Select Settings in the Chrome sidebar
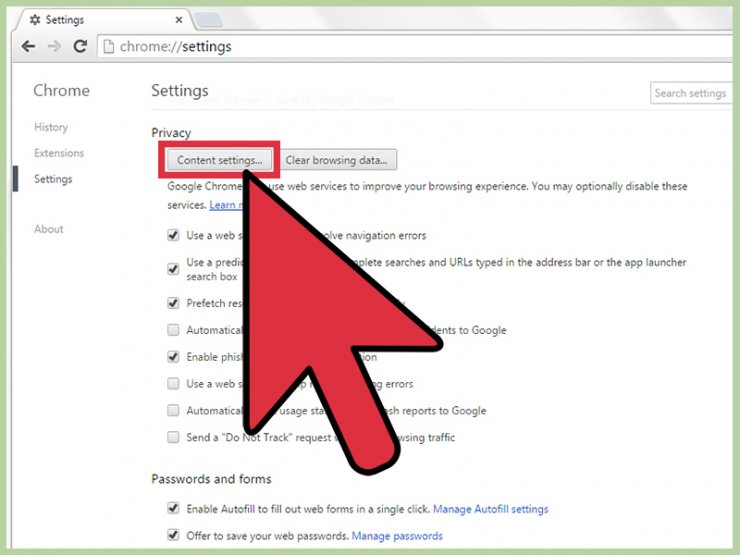740x555 pixels. click(x=53, y=179)
